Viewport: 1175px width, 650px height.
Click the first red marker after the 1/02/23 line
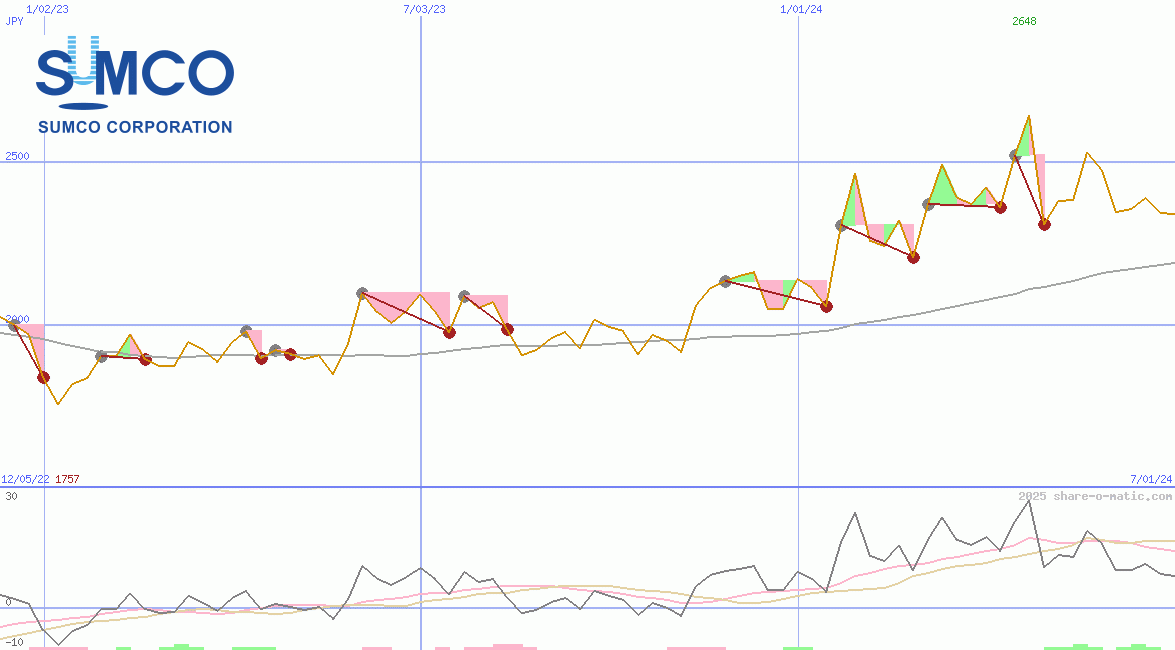43,377
